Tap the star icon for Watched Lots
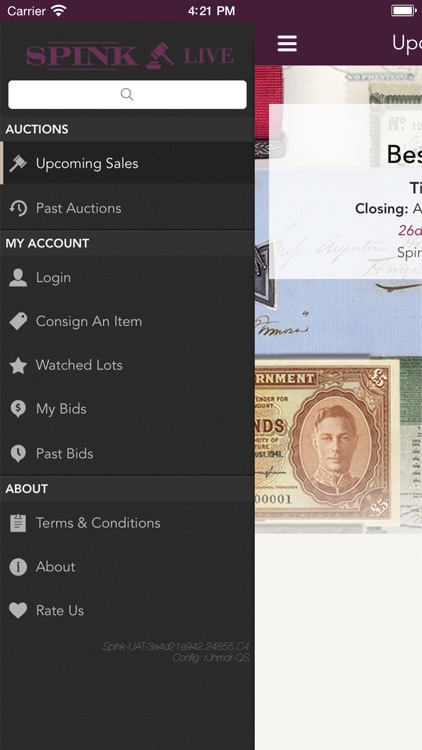Image resolution: width=422 pixels, height=750 pixels. (x=18, y=365)
